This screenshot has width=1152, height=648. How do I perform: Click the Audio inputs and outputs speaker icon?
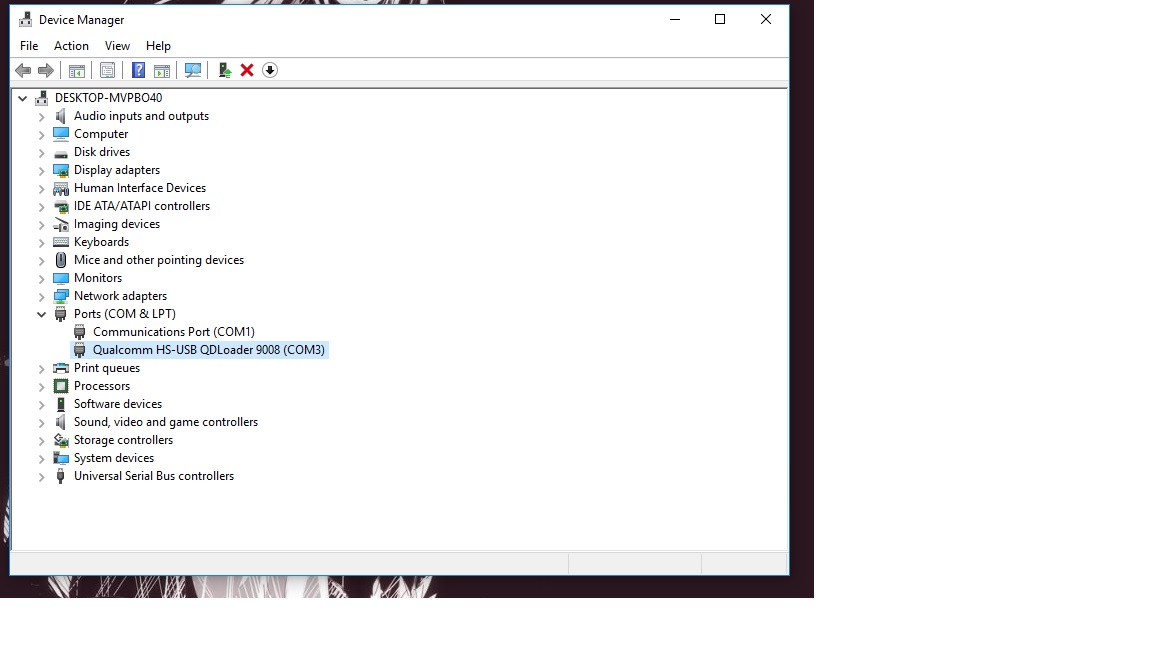[x=61, y=116]
